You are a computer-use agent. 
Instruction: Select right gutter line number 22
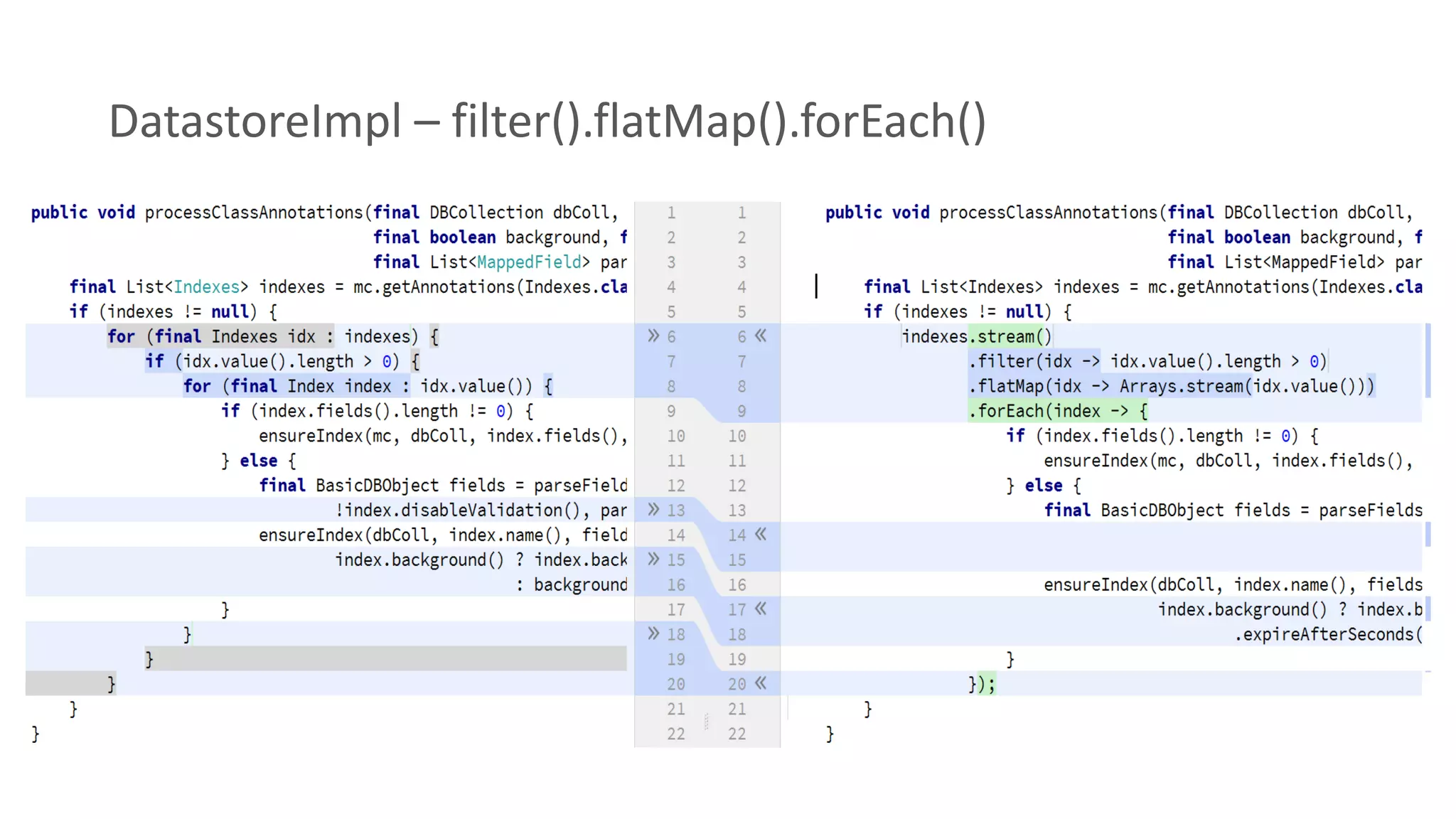click(737, 734)
